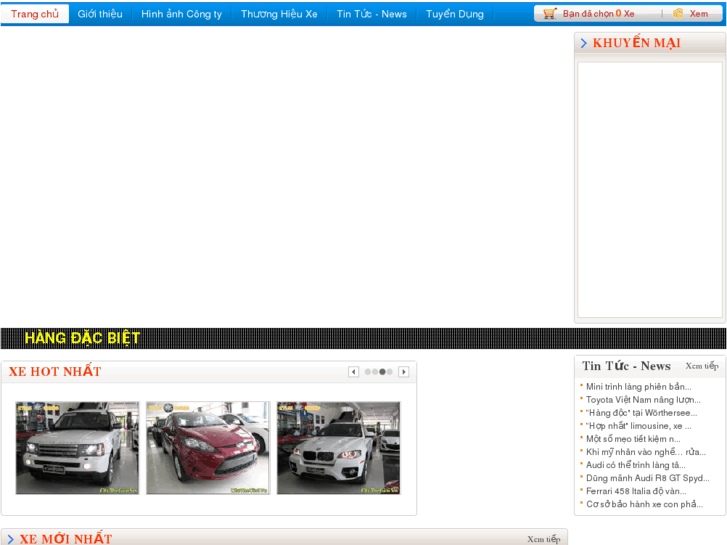Open the red Ford car thumbnail
The width and height of the screenshot is (727, 545).
click(208, 448)
